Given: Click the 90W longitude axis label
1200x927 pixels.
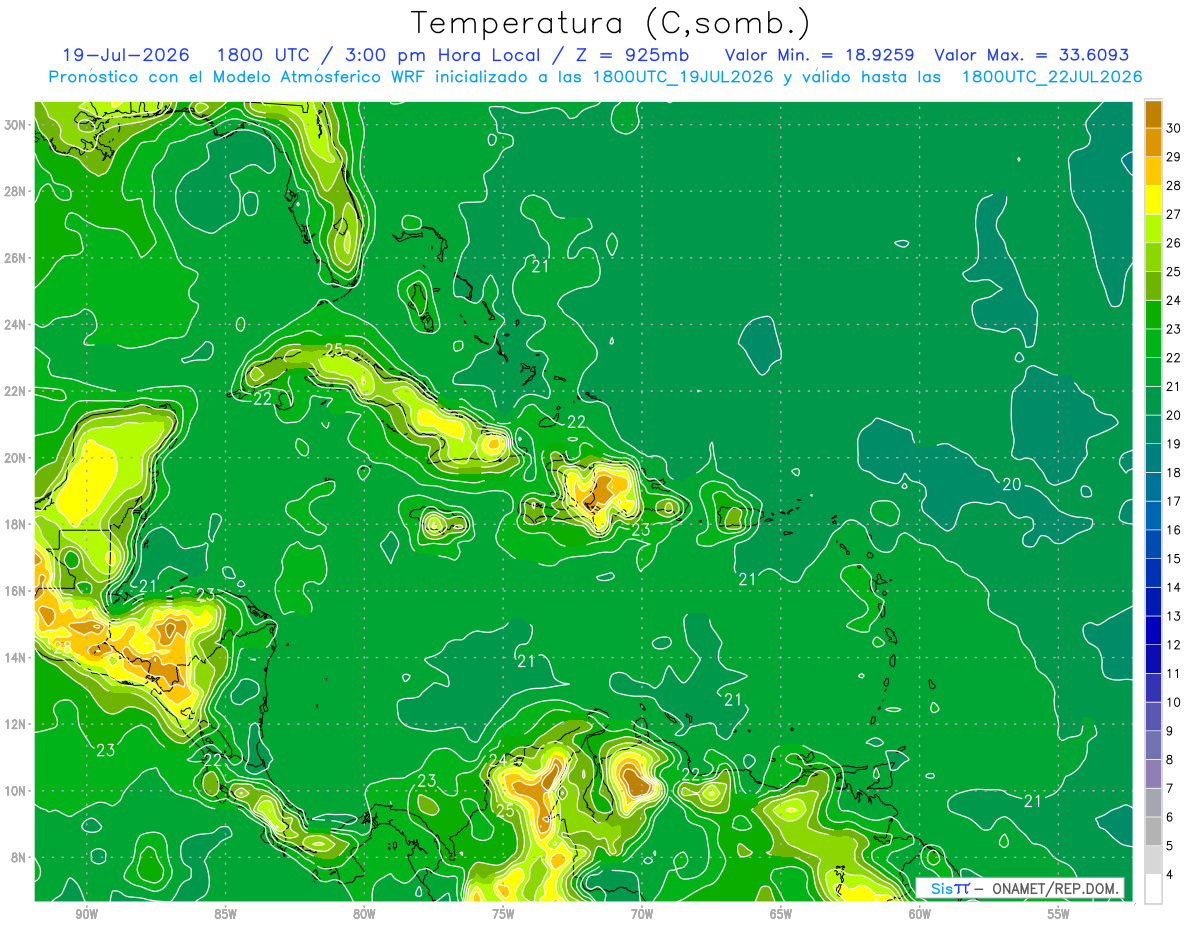Looking at the screenshot, I should pyautogui.click(x=86, y=914).
